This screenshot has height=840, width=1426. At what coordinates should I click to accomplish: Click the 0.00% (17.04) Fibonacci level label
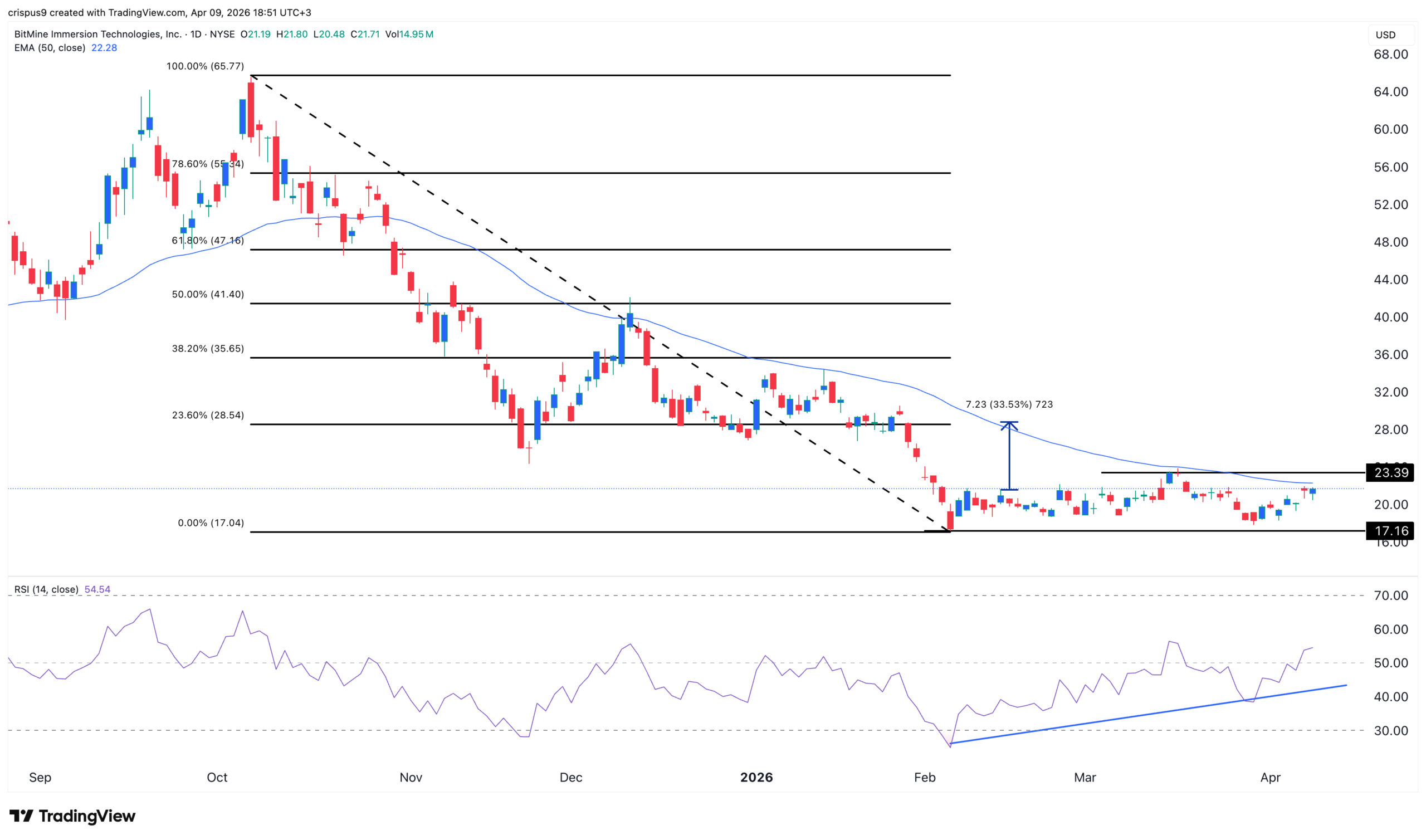211,522
